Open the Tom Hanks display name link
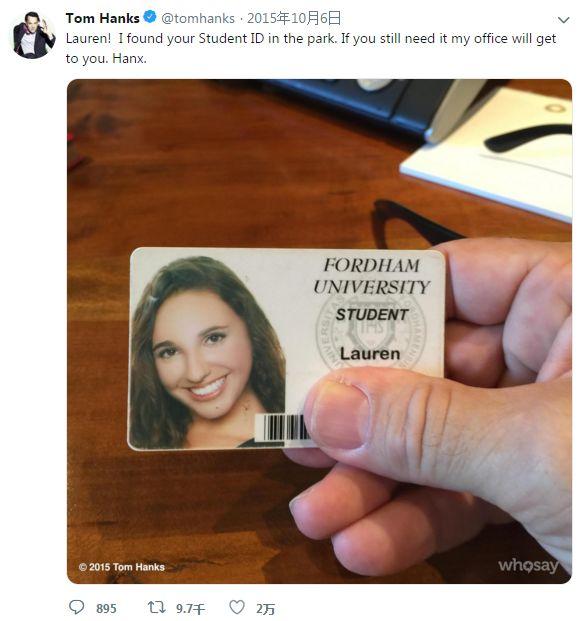This screenshot has height=621, width=582. (x=103, y=18)
